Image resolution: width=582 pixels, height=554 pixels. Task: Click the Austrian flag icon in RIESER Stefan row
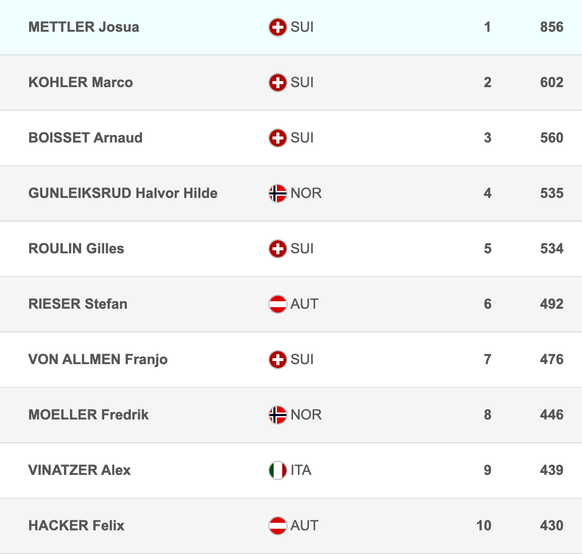coord(278,304)
